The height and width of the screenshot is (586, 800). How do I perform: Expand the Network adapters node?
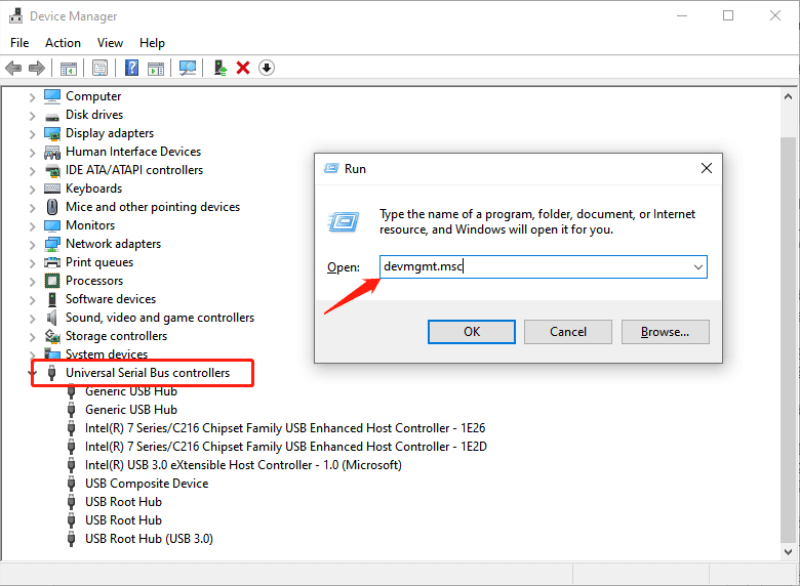click(x=32, y=245)
